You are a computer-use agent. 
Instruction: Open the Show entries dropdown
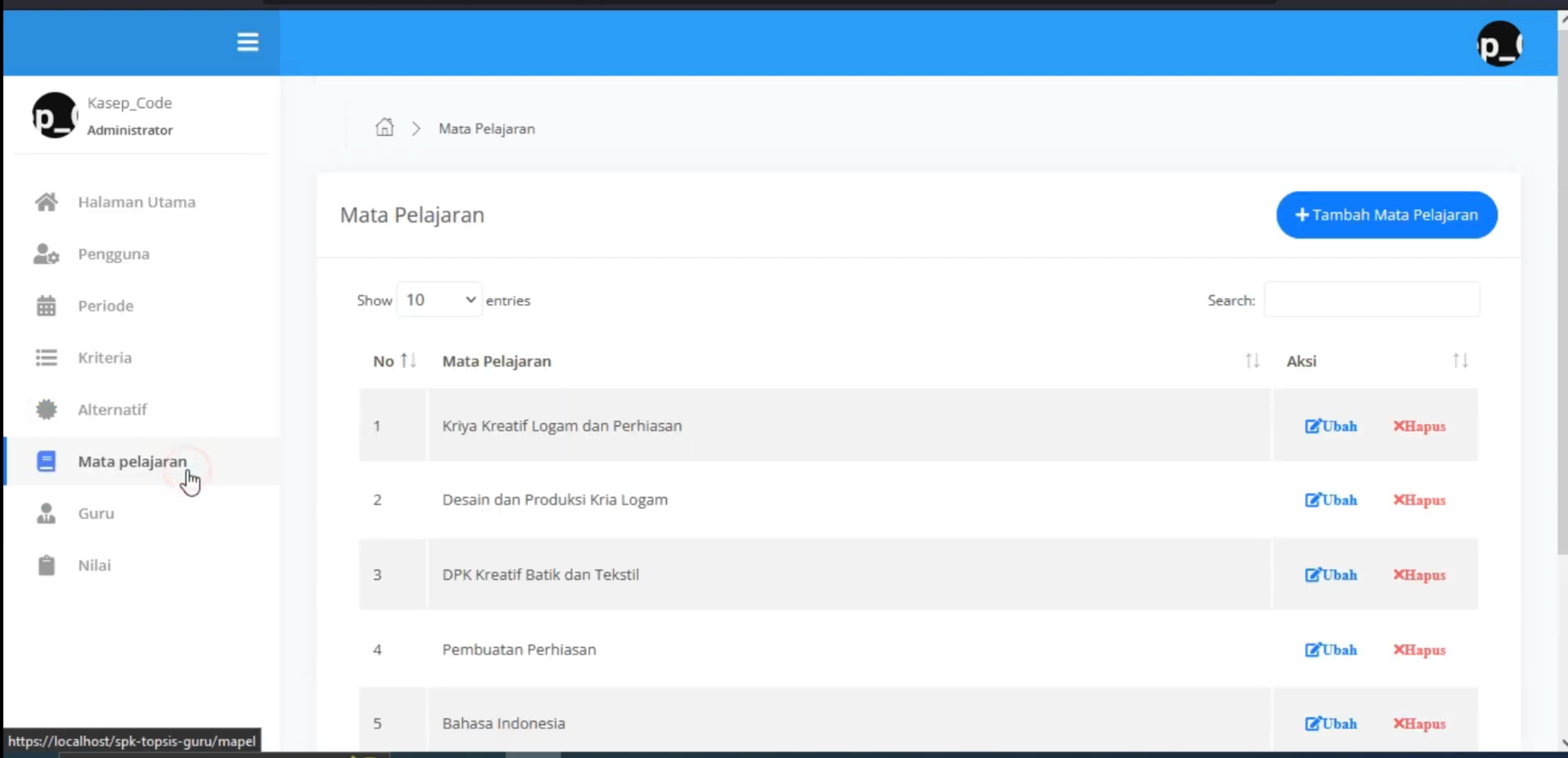[439, 300]
